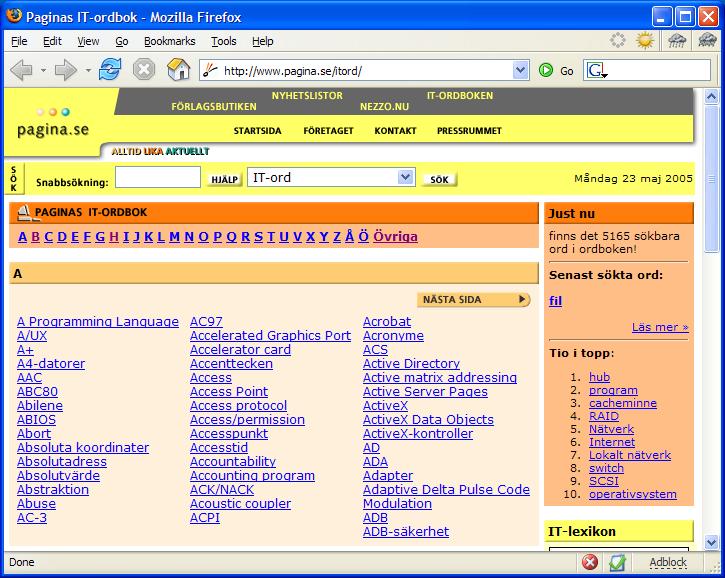The height and width of the screenshot is (578, 725).
Task: Open the NYHETSLISTOR navigation link
Action: point(307,96)
